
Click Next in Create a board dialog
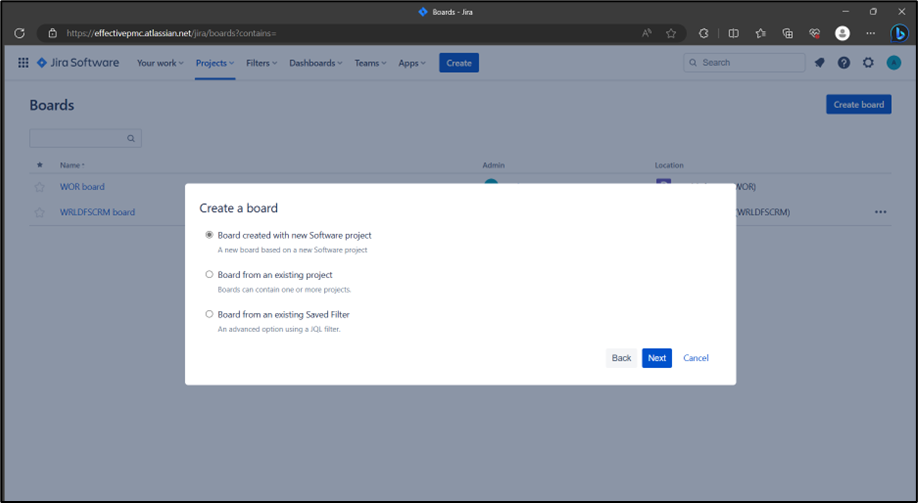coord(657,358)
